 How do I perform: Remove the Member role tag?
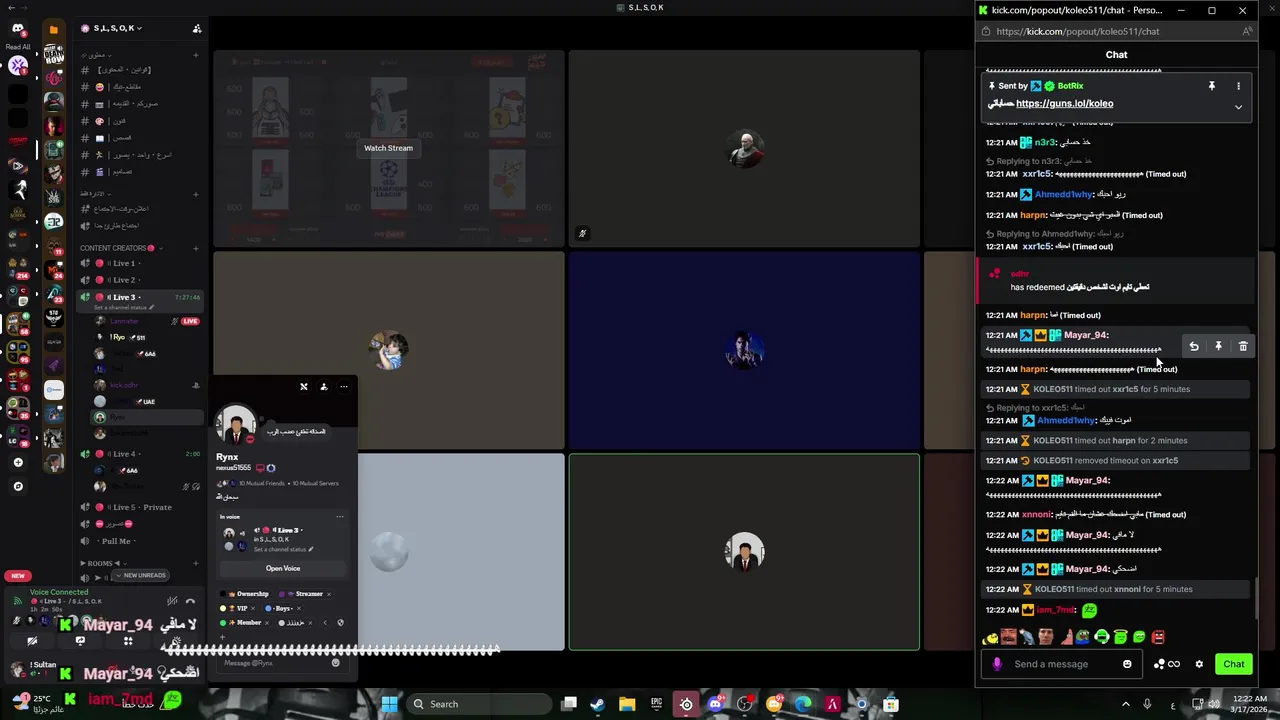[269, 622]
